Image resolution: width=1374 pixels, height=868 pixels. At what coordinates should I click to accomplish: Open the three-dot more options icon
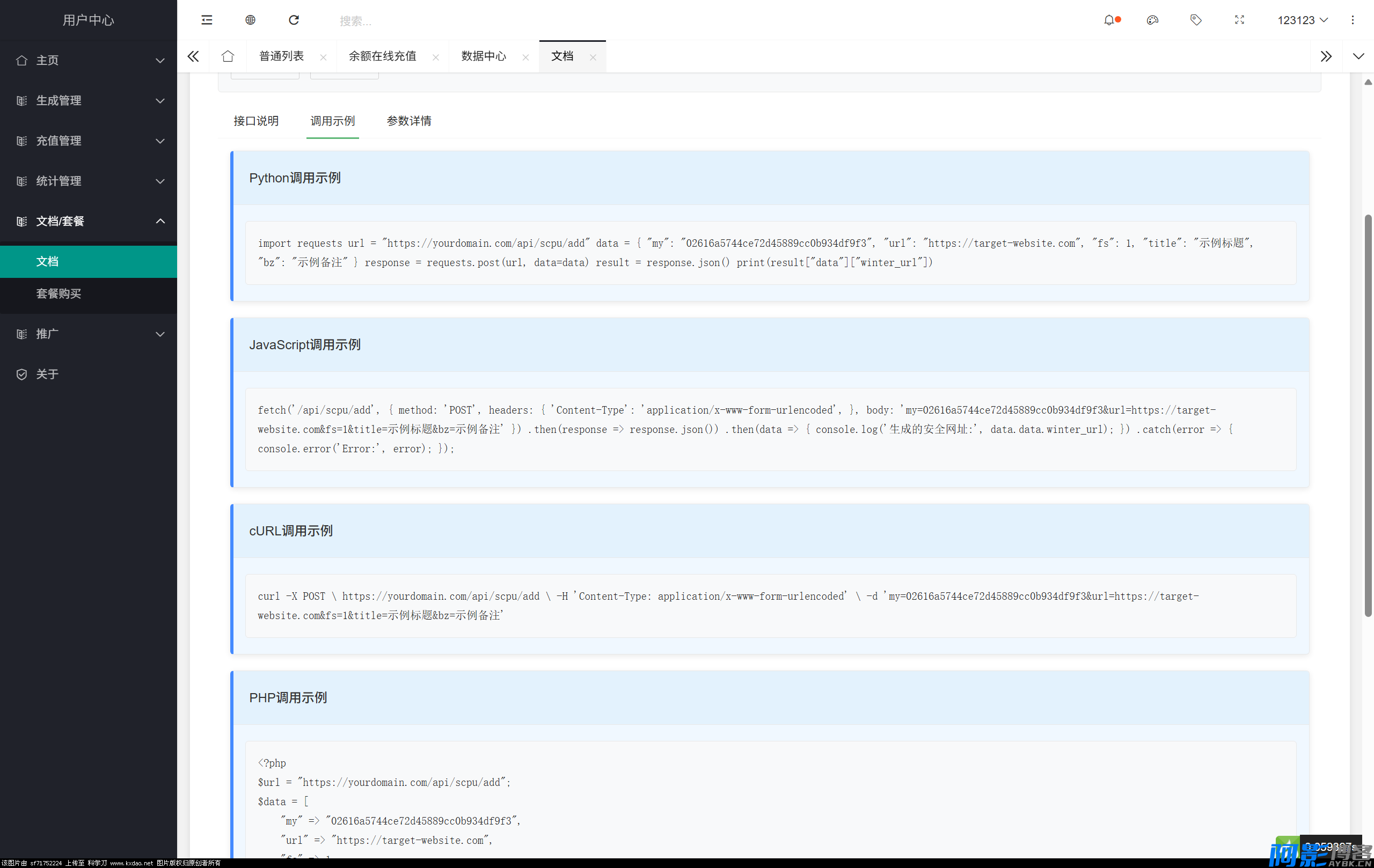point(1353,20)
